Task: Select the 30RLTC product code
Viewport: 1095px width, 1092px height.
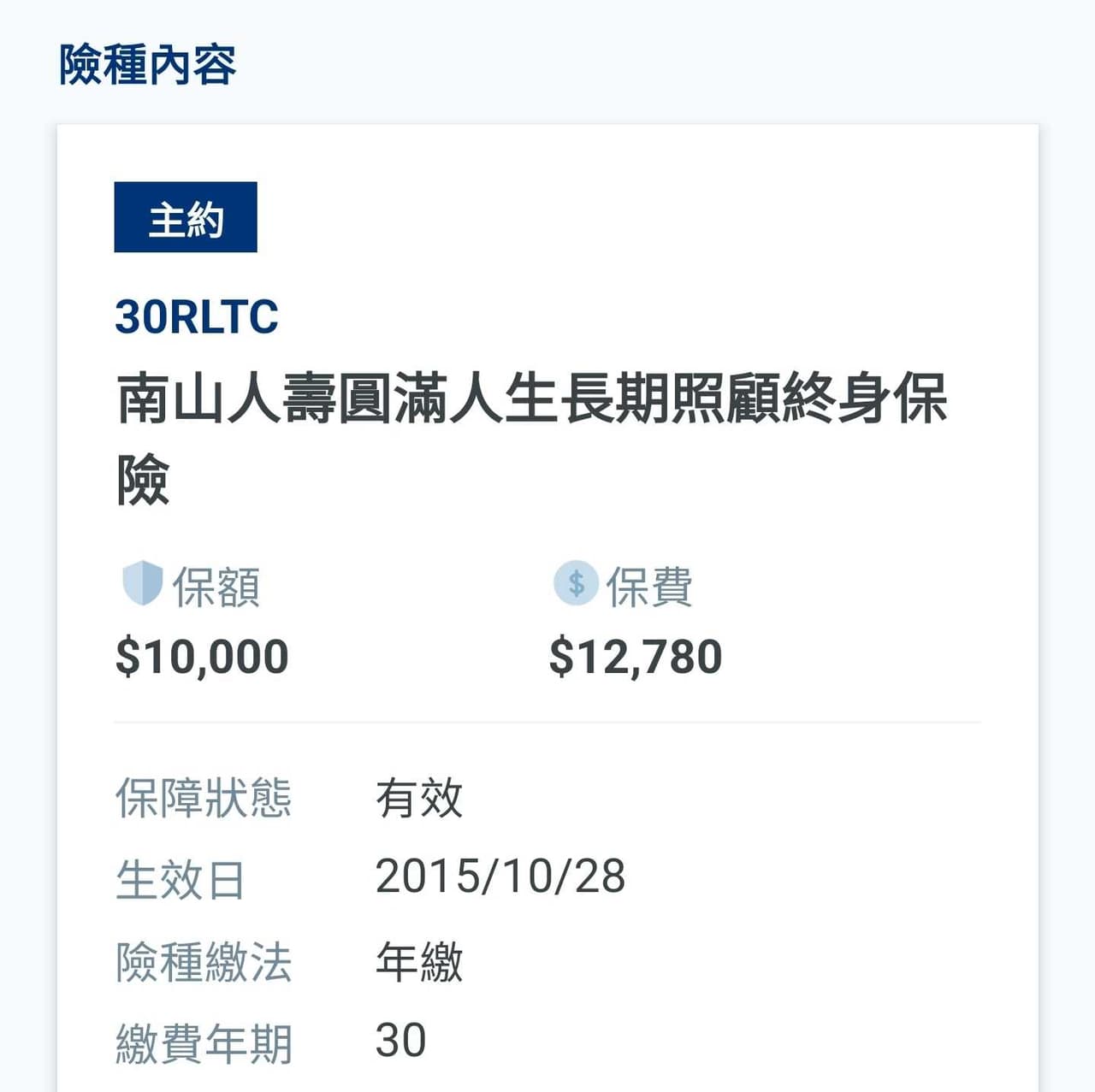Action: 197,316
